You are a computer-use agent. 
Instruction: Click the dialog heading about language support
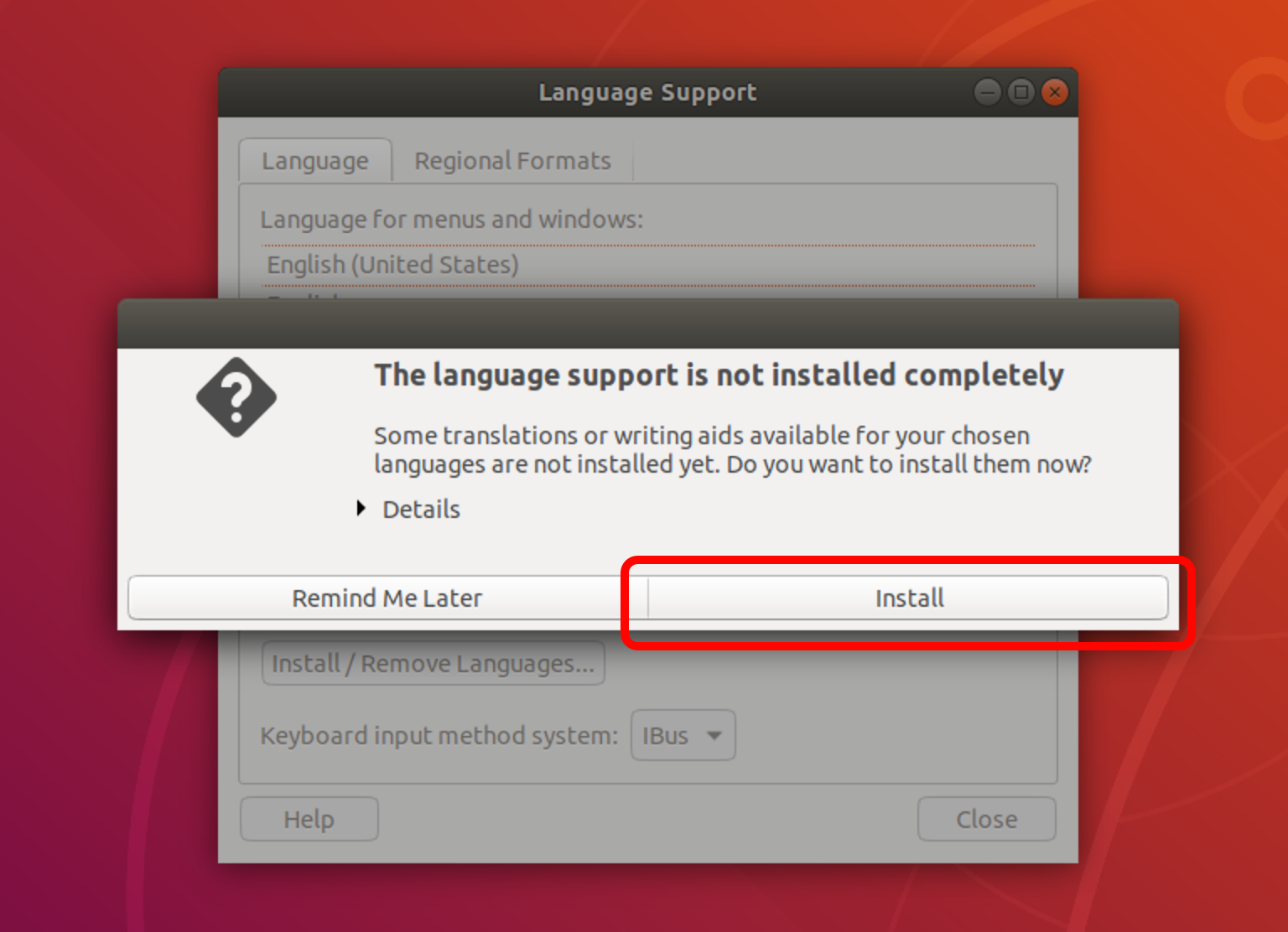(x=719, y=375)
